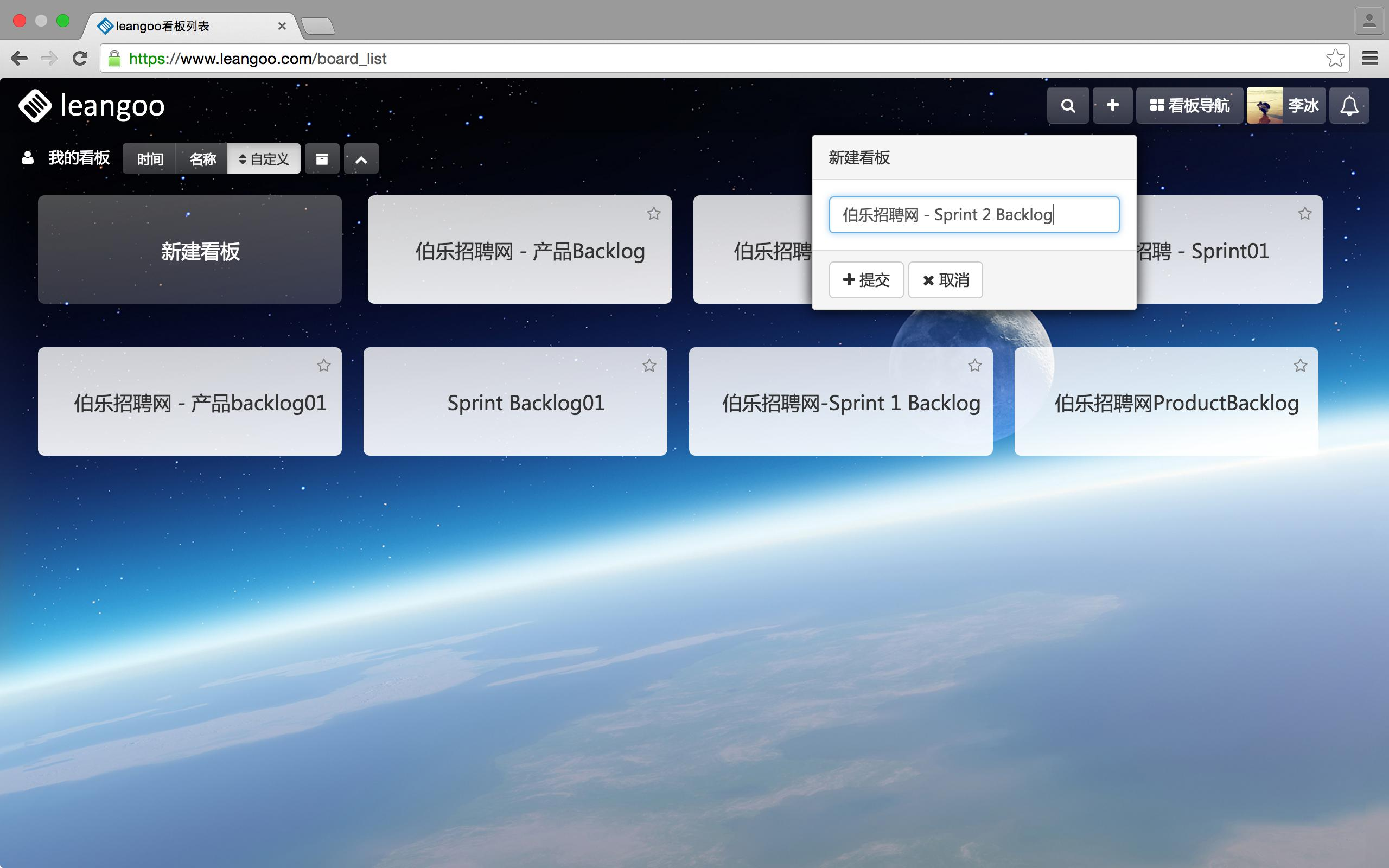The height and width of the screenshot is (868, 1389).
Task: Open board 伯乐招聘网ProductBacklog
Action: coord(1167,402)
